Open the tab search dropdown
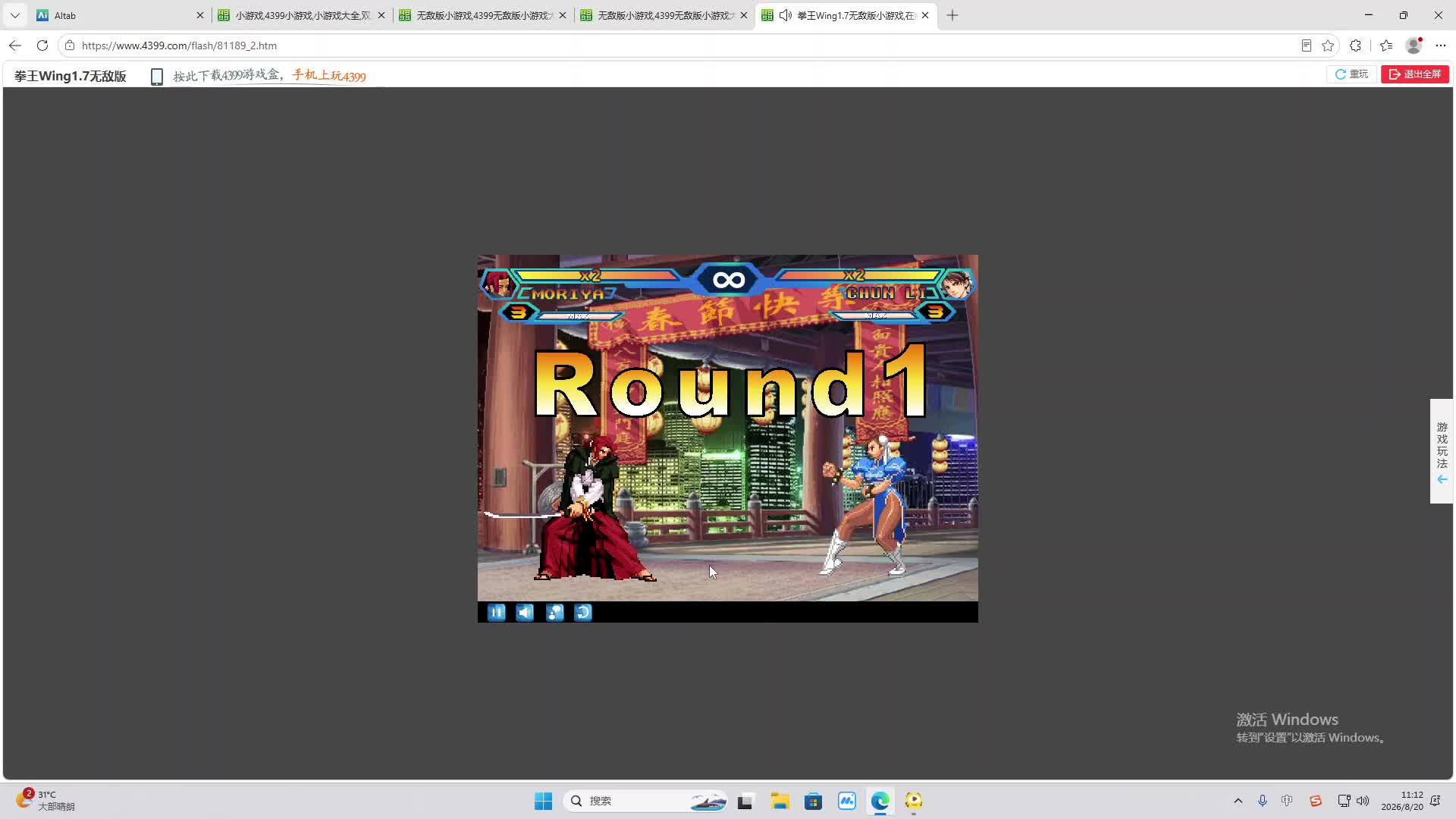Screen dimensions: 1456x819 [15, 15]
